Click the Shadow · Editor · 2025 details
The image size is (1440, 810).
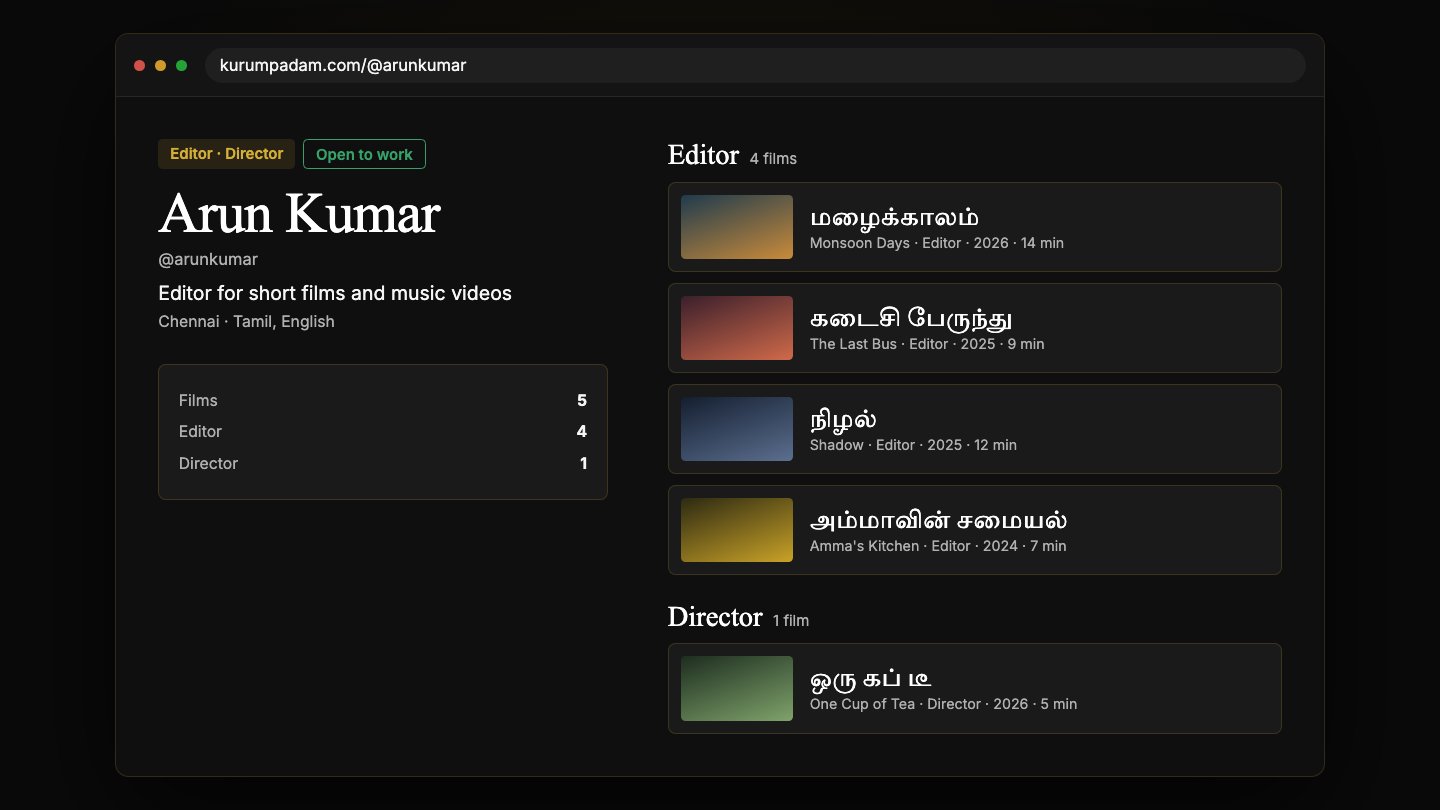913,445
